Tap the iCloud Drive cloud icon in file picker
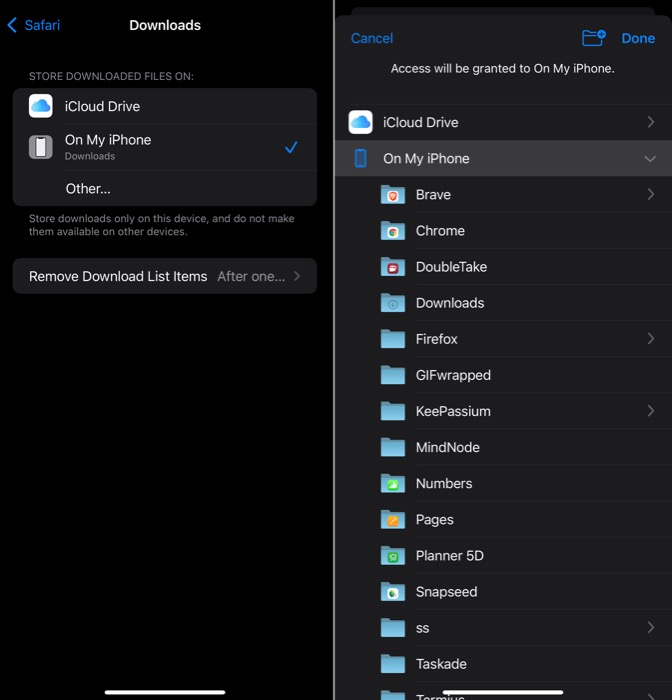672x700 pixels. click(x=360, y=122)
